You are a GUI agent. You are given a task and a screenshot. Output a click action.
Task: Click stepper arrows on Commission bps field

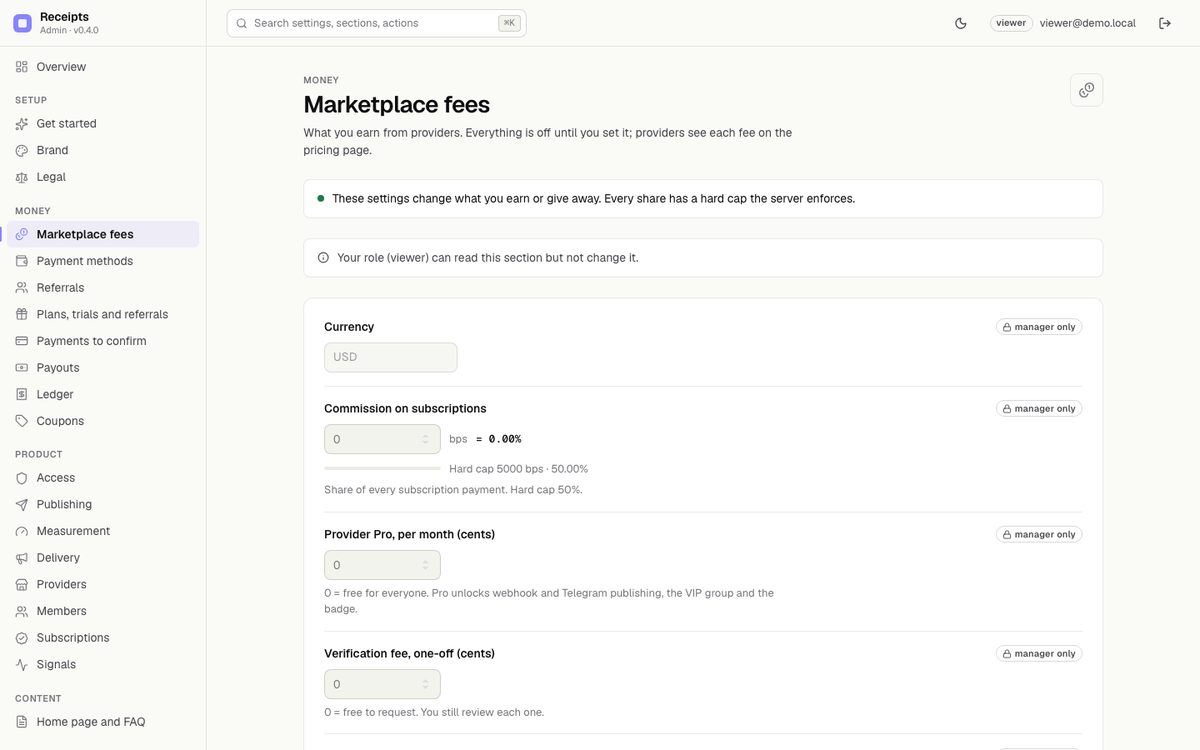[425, 439]
